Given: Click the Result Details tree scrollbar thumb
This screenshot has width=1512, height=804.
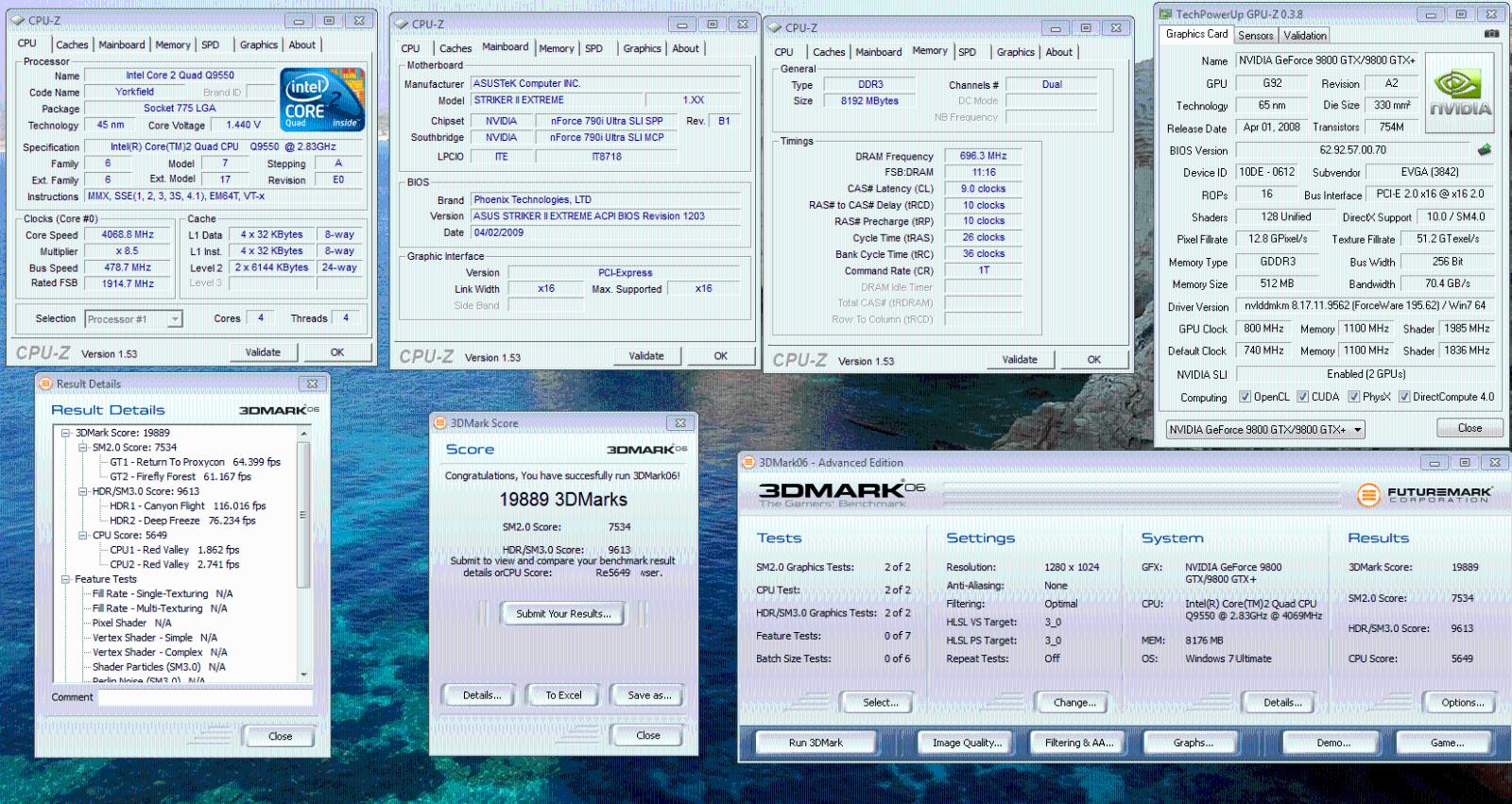Looking at the screenshot, I should [x=303, y=516].
